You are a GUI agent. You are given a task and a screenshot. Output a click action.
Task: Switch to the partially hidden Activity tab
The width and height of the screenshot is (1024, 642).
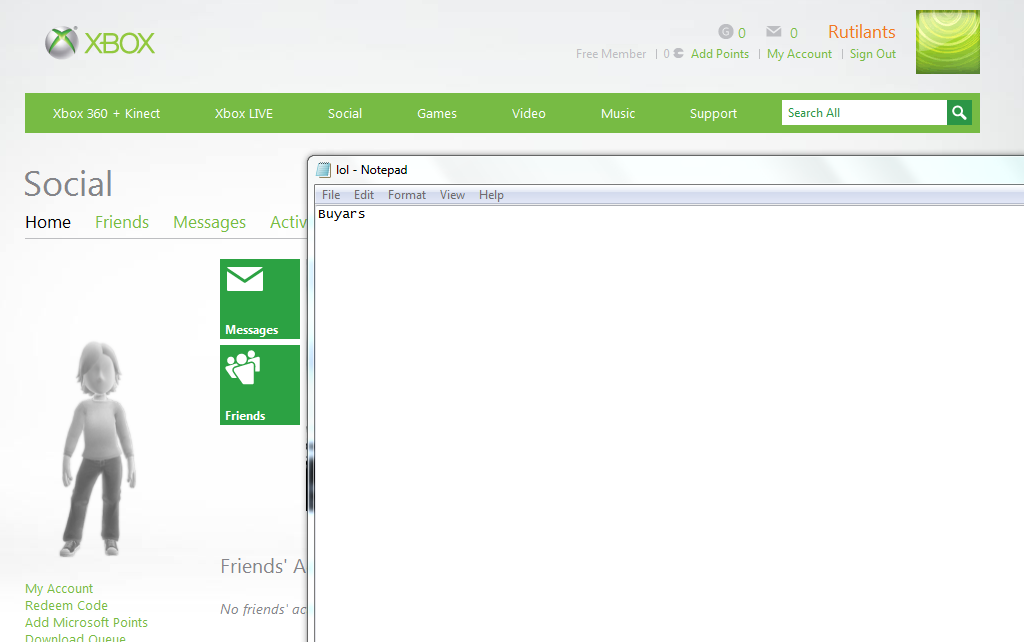click(288, 222)
